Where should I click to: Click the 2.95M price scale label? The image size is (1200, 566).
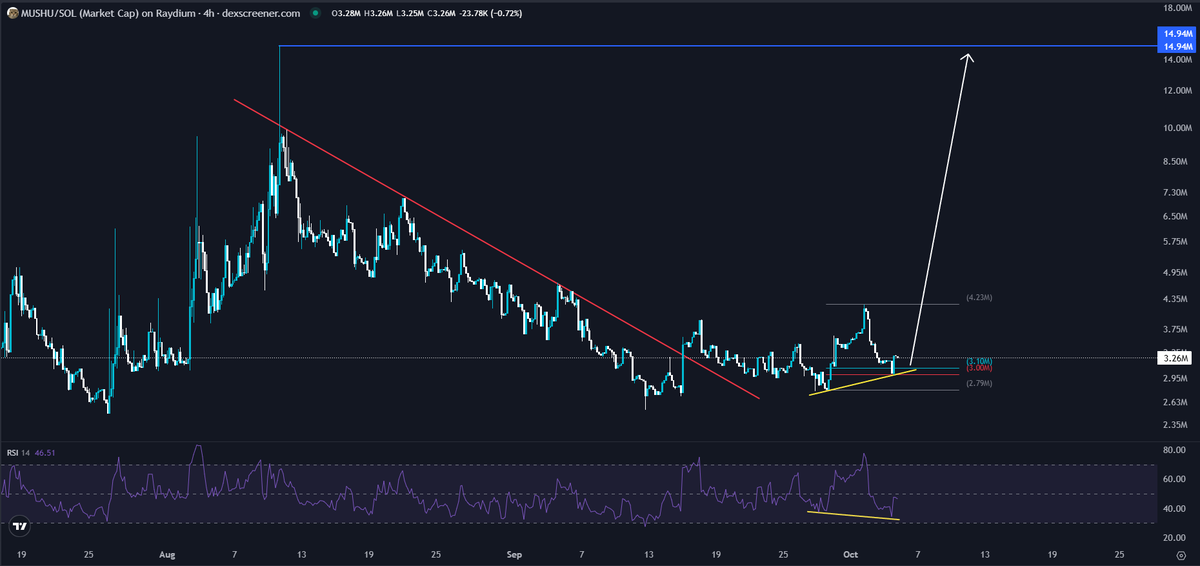[x=1174, y=378]
